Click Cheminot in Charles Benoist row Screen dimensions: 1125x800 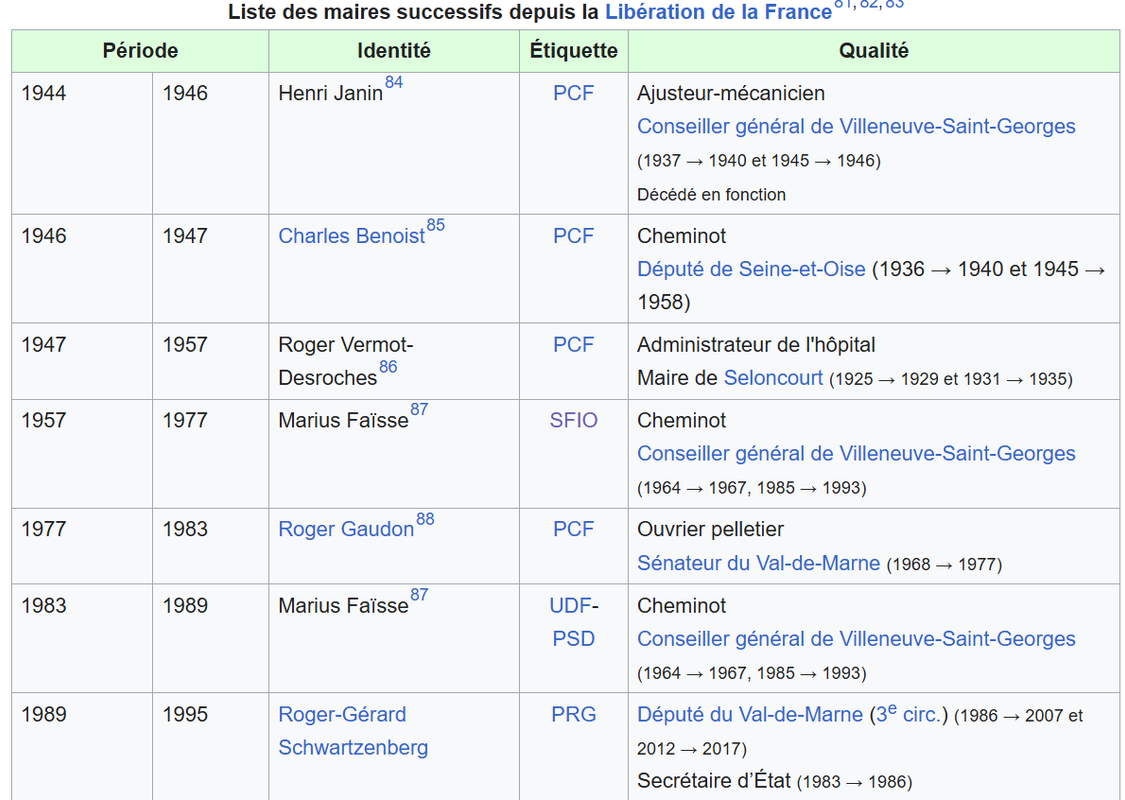pos(682,236)
